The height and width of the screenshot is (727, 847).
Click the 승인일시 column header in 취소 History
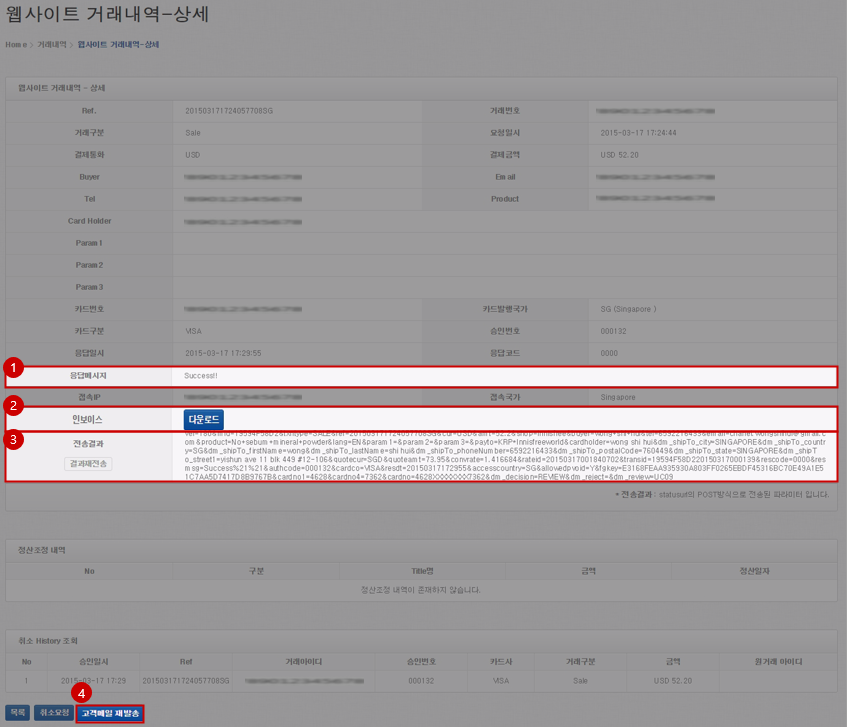93,662
